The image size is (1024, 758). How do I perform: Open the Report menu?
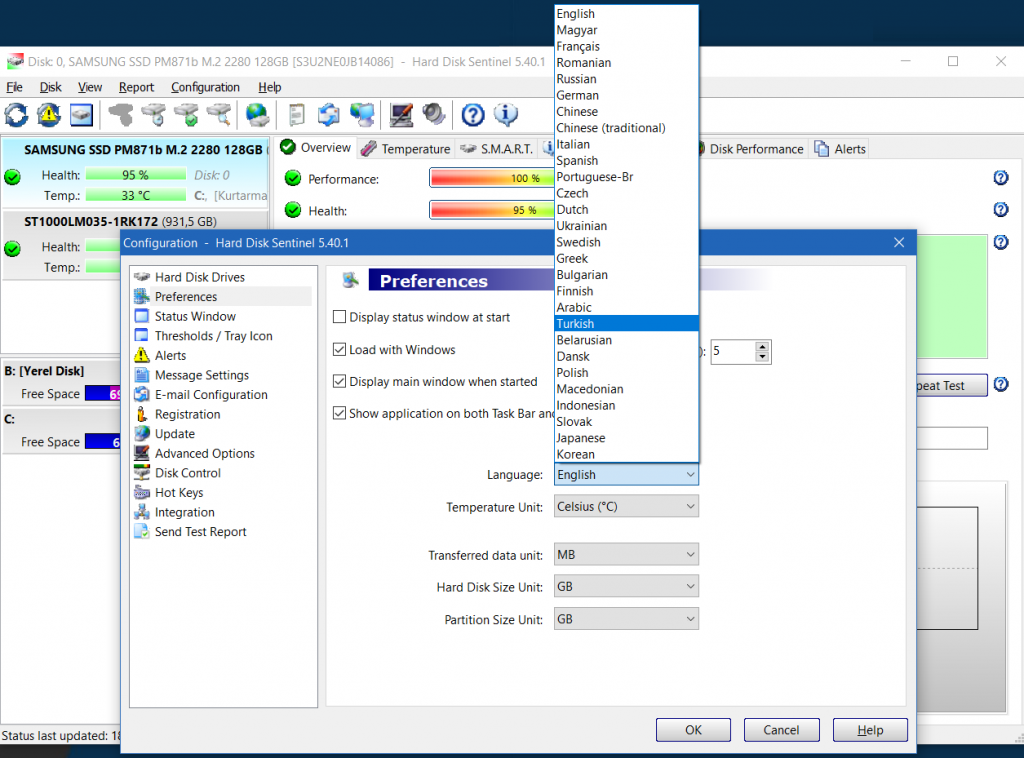pyautogui.click(x=136, y=87)
